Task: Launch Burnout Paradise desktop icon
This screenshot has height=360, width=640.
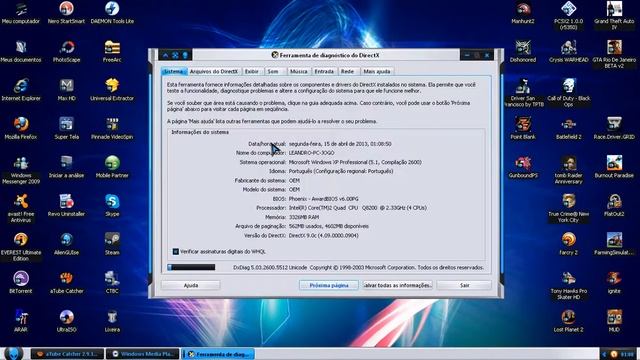Action: click(x=614, y=167)
